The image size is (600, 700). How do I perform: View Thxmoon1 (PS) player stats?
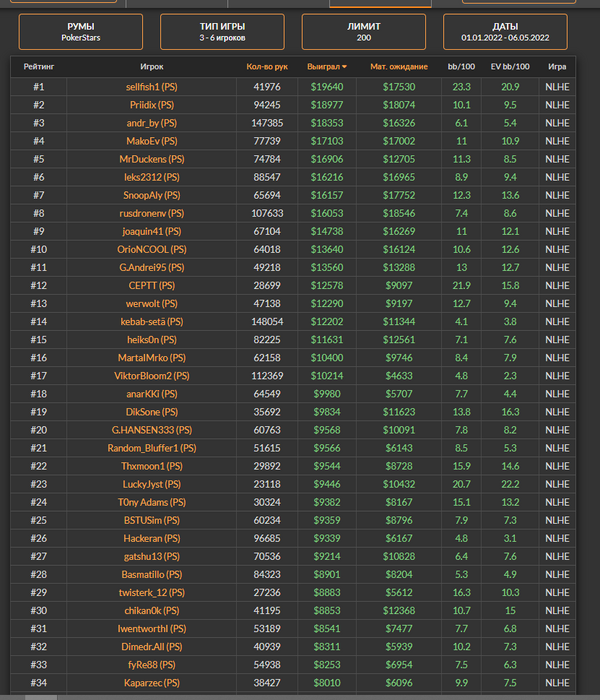tap(152, 467)
